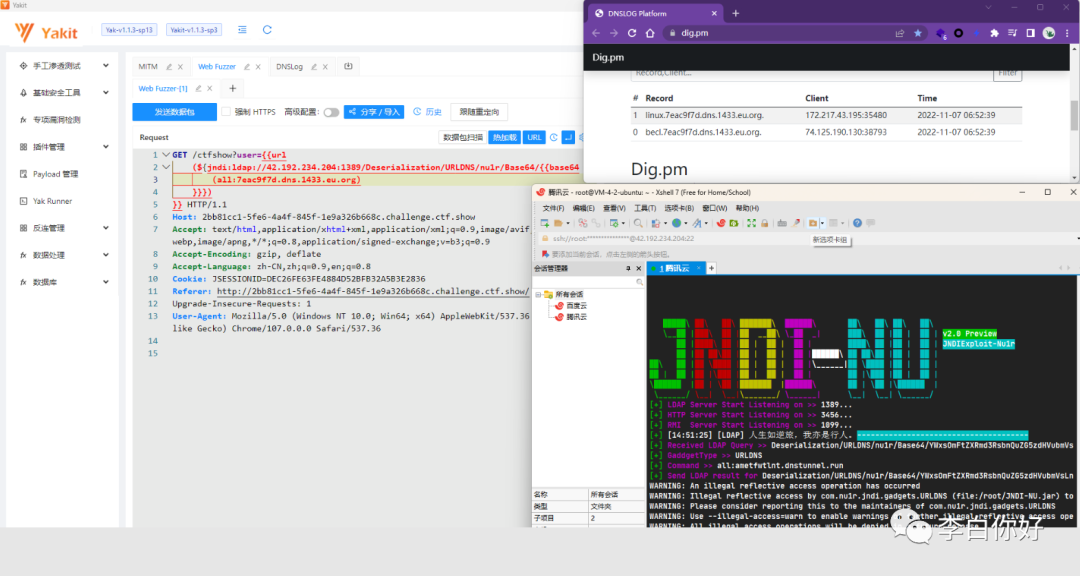Click the 分享 / 导入 button
The width and height of the screenshot is (1080, 576).
[x=374, y=112]
